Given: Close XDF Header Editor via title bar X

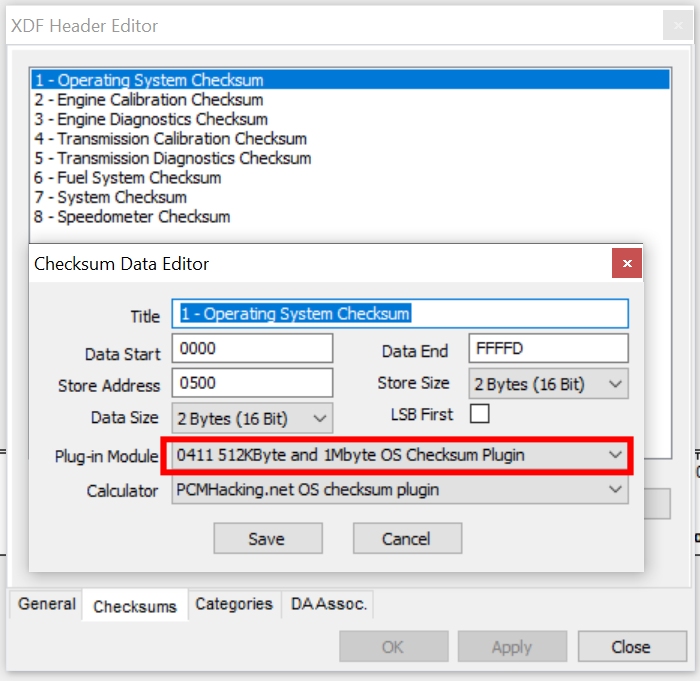Looking at the screenshot, I should (678, 25).
